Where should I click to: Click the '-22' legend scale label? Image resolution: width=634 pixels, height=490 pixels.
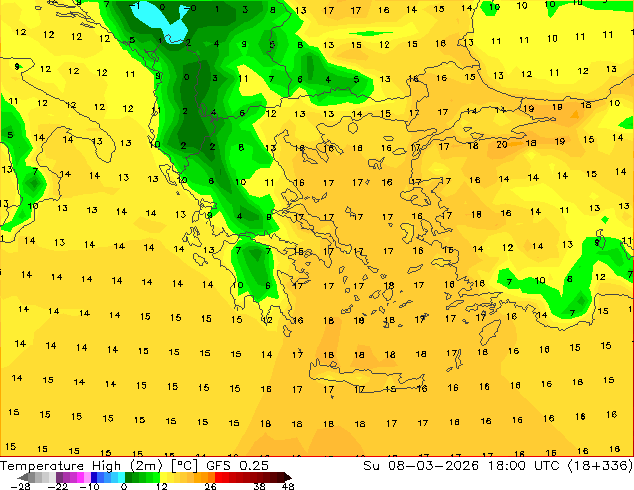(57, 486)
